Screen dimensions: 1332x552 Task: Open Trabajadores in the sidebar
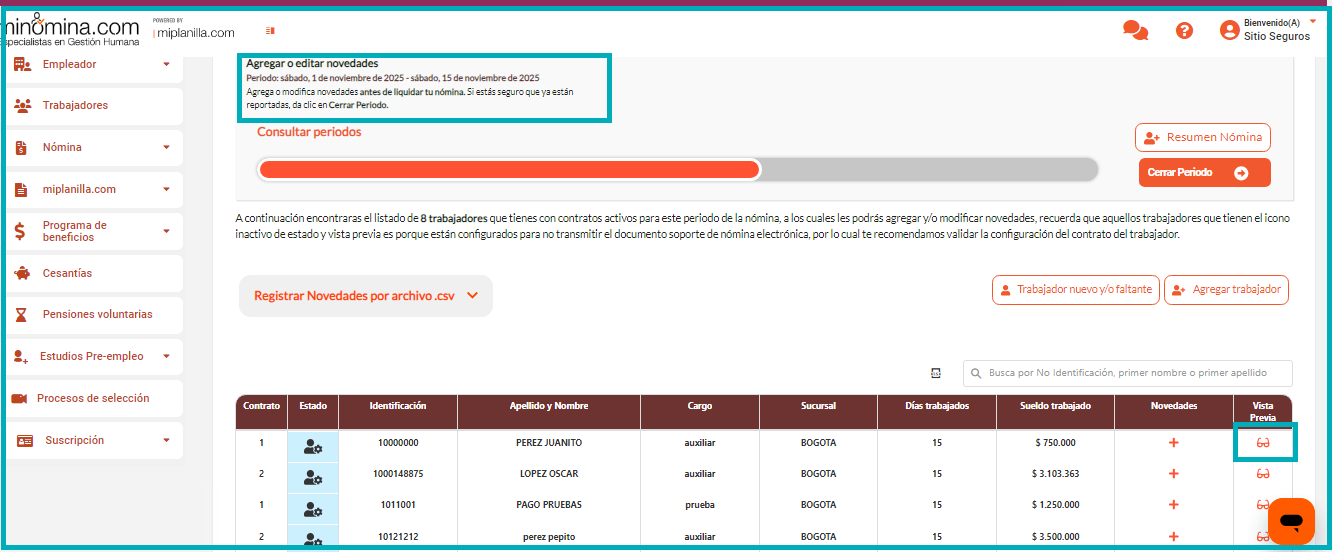(75, 106)
